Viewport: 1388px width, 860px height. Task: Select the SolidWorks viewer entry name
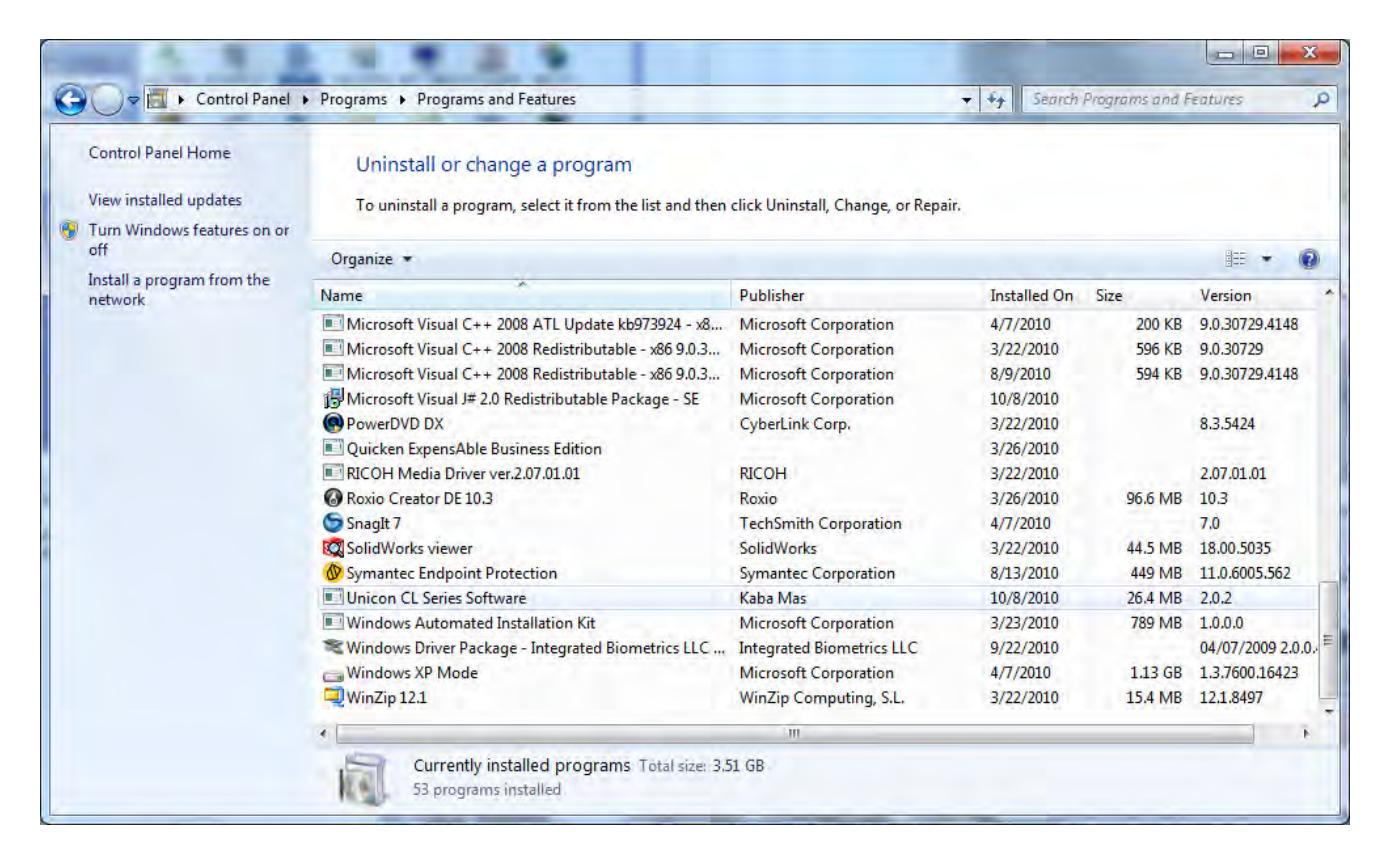pyautogui.click(x=408, y=548)
